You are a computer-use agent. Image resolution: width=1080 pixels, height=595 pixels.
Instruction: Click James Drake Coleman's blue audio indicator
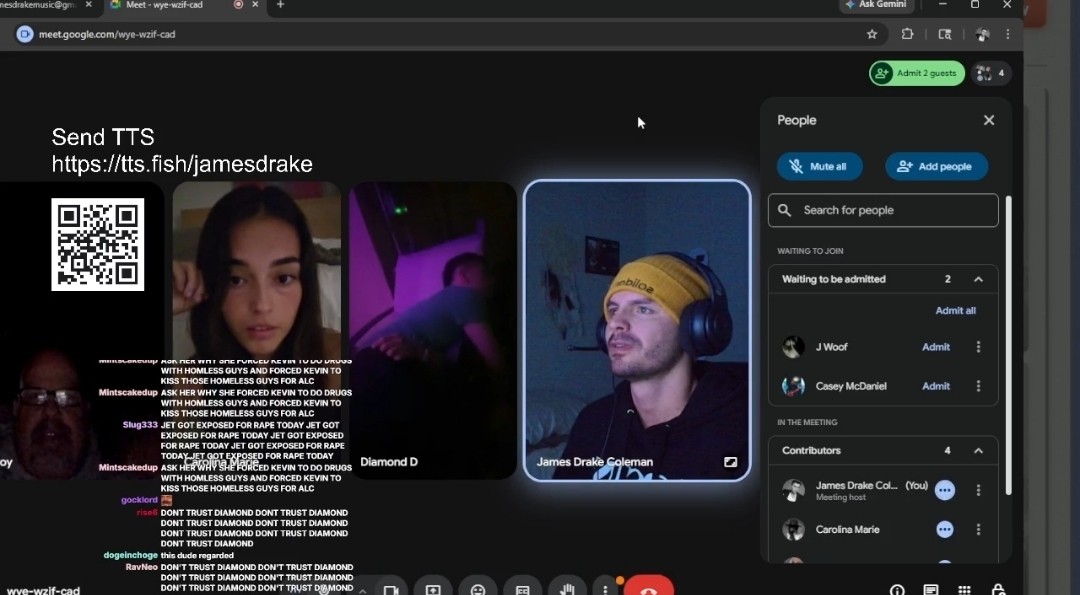coord(945,490)
